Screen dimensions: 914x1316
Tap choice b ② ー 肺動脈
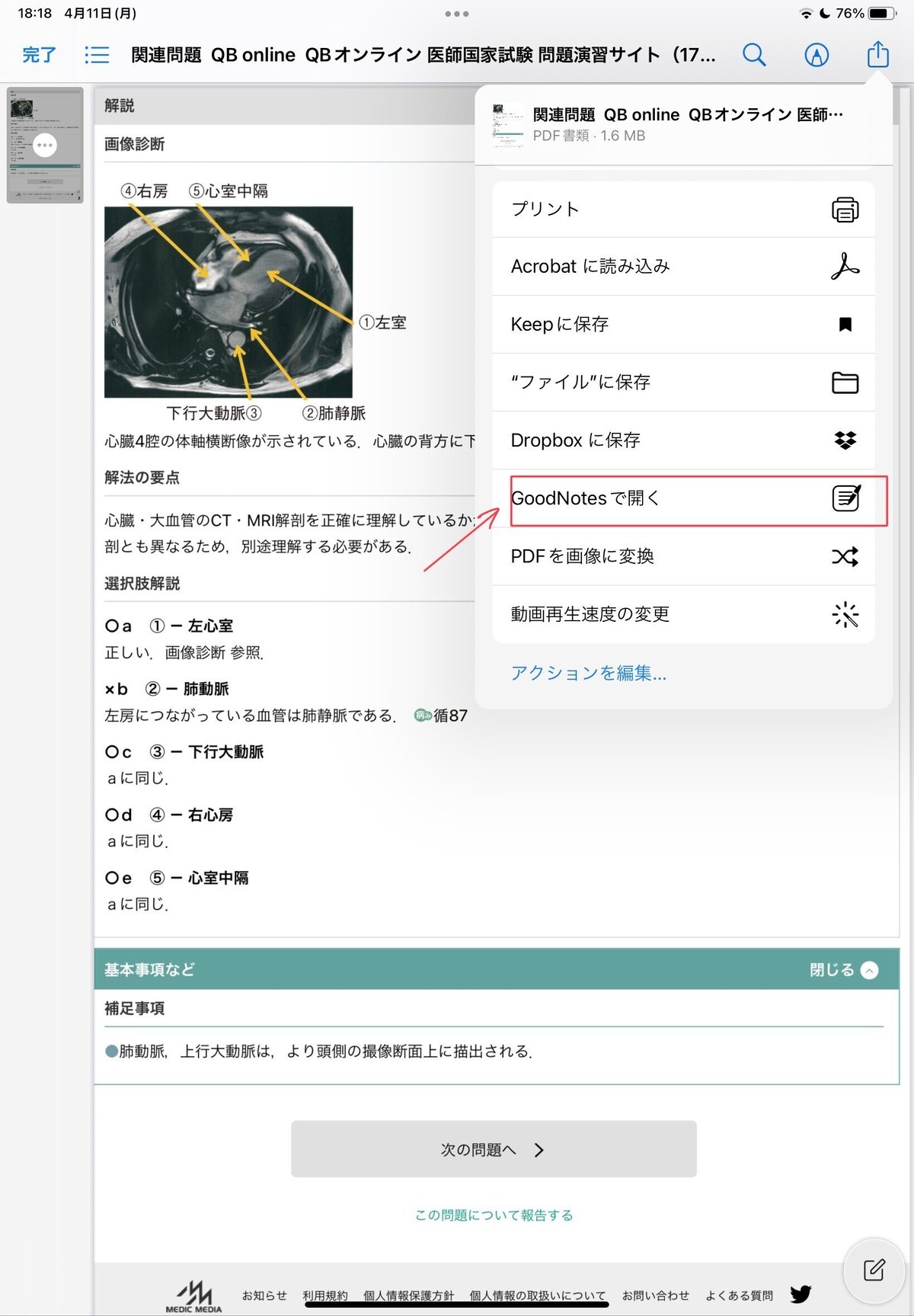point(167,689)
